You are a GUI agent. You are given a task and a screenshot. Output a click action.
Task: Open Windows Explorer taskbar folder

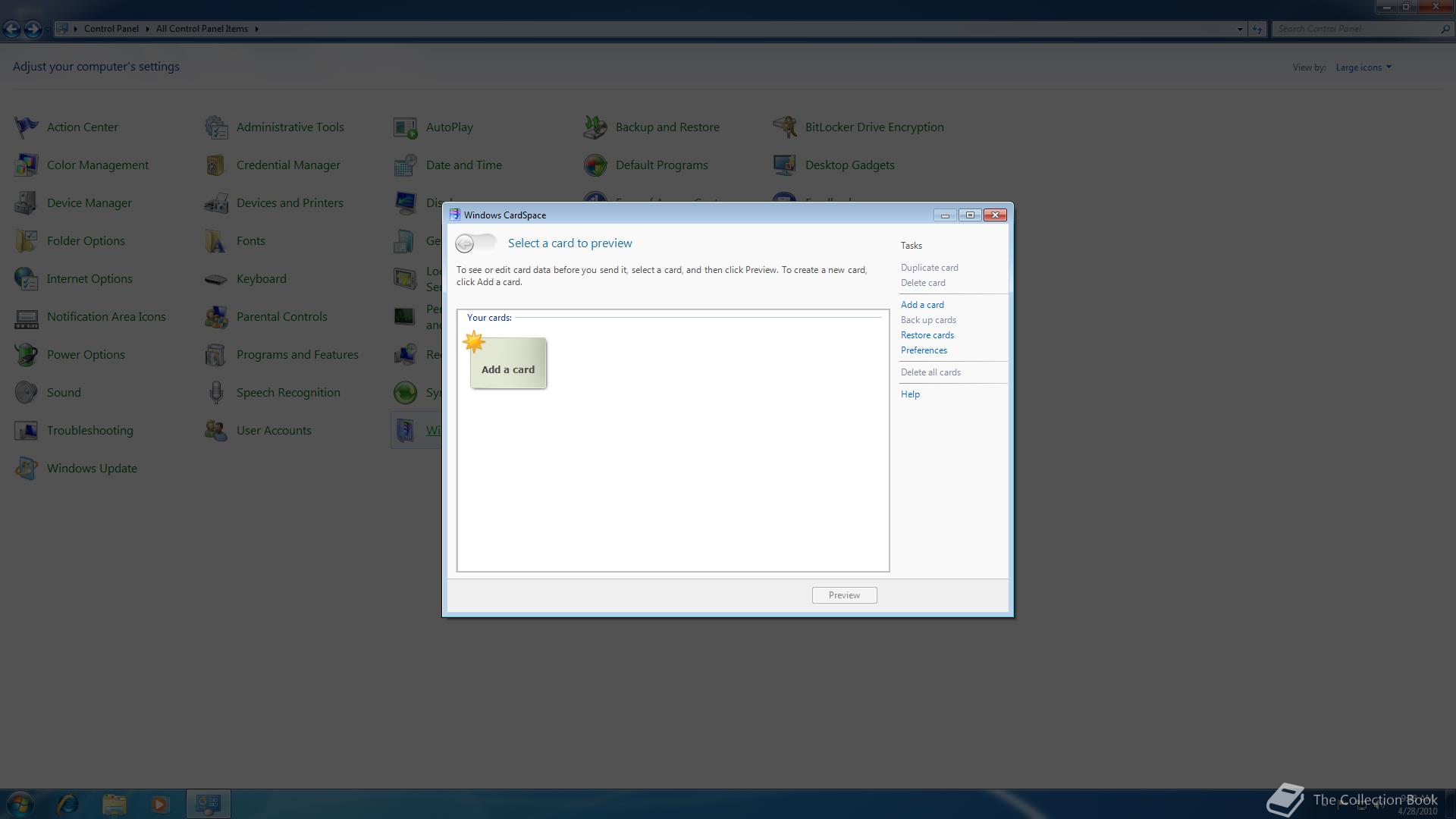(114, 804)
